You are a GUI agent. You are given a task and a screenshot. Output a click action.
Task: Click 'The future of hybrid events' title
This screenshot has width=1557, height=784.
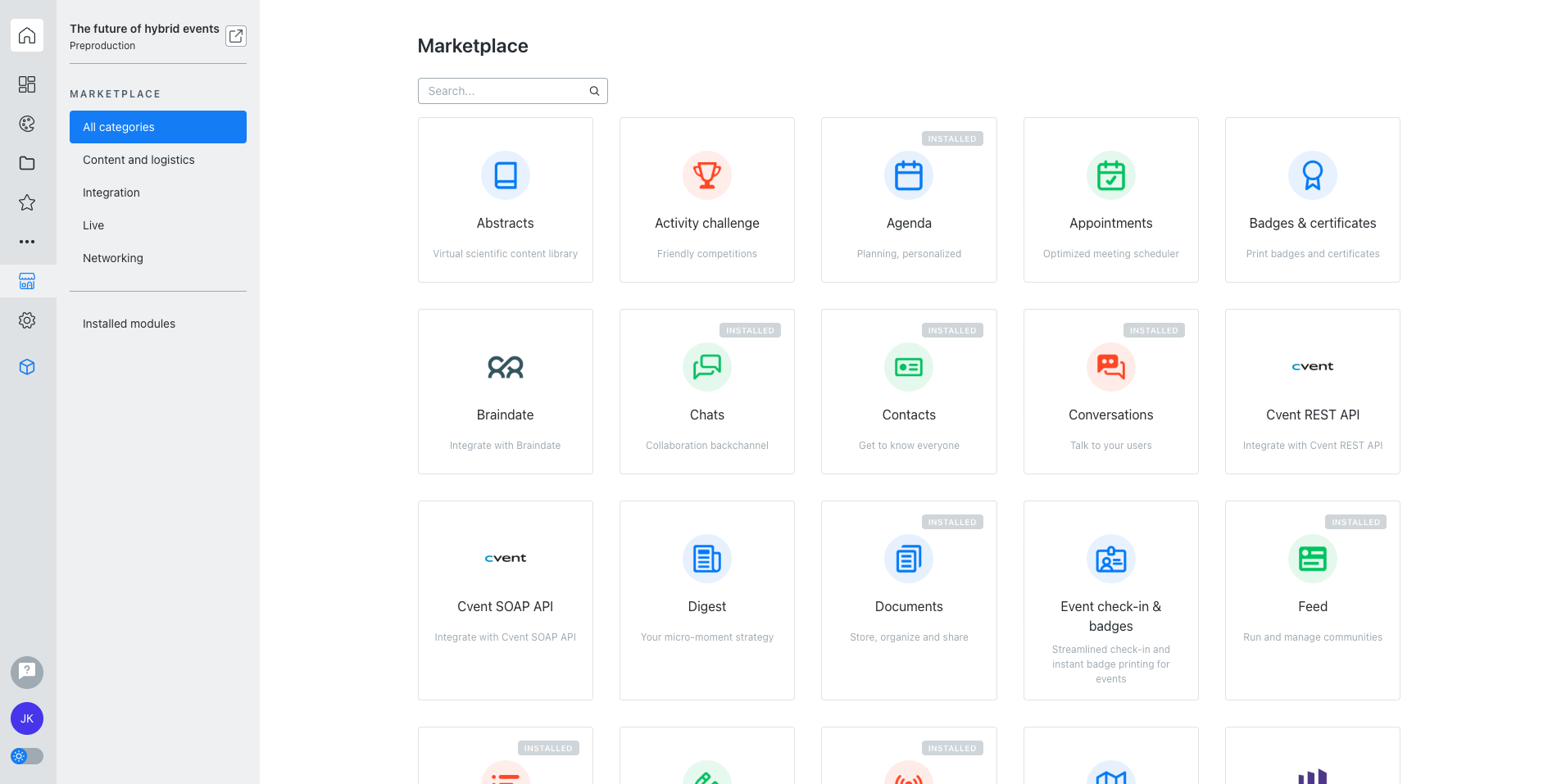click(144, 29)
